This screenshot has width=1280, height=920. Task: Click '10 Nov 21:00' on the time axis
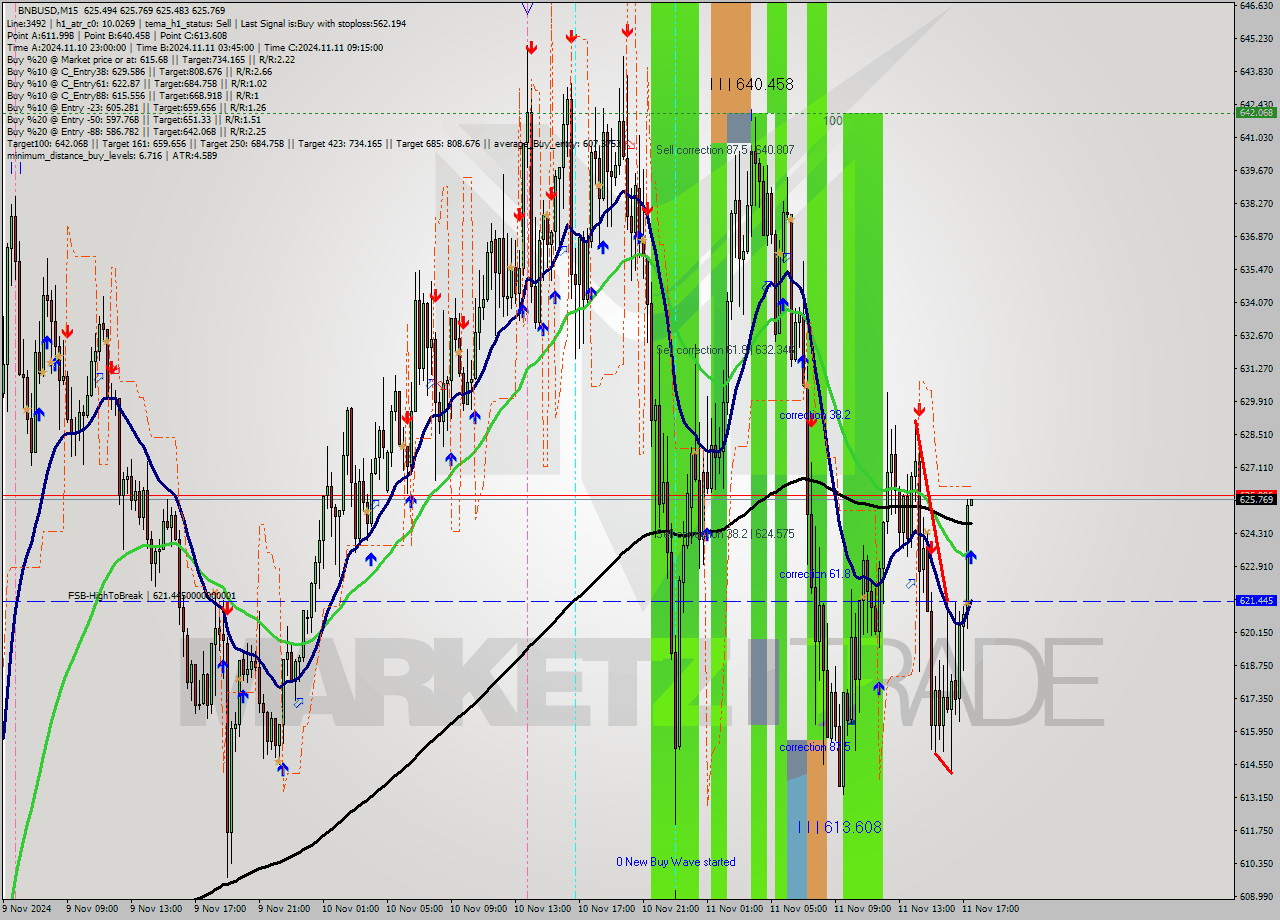pos(670,909)
